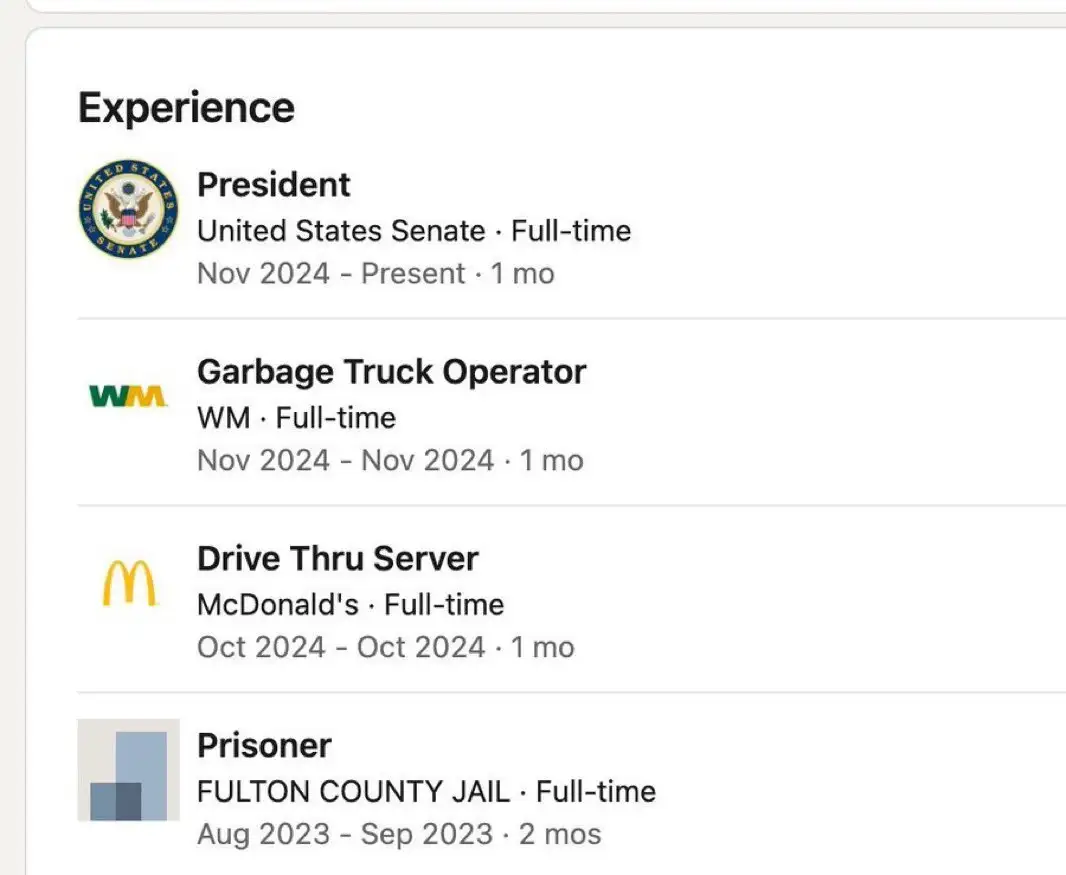Screen dimensions: 1066x875
Task: Select the Nov 2024 - Present date range
Action: (331, 274)
